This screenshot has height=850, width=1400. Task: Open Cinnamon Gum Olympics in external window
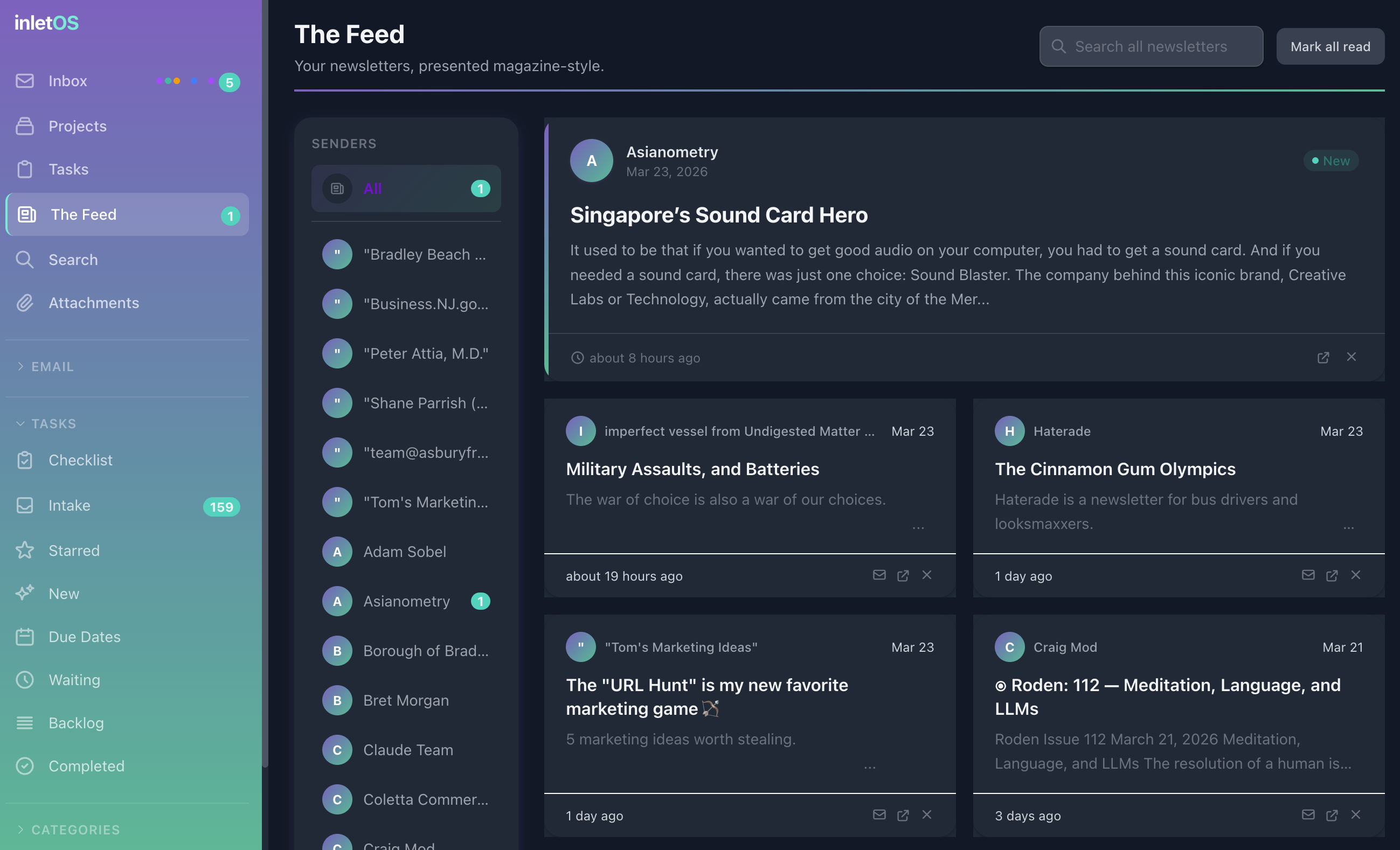click(1331, 576)
